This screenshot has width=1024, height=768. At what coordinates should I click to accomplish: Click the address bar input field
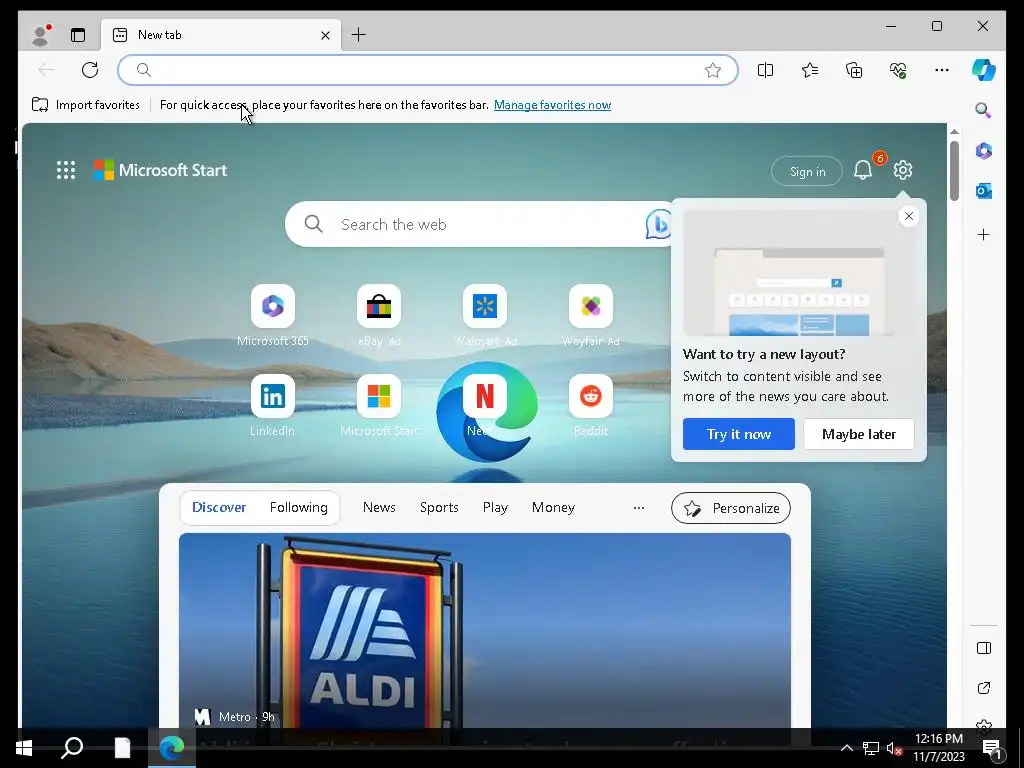coord(428,70)
